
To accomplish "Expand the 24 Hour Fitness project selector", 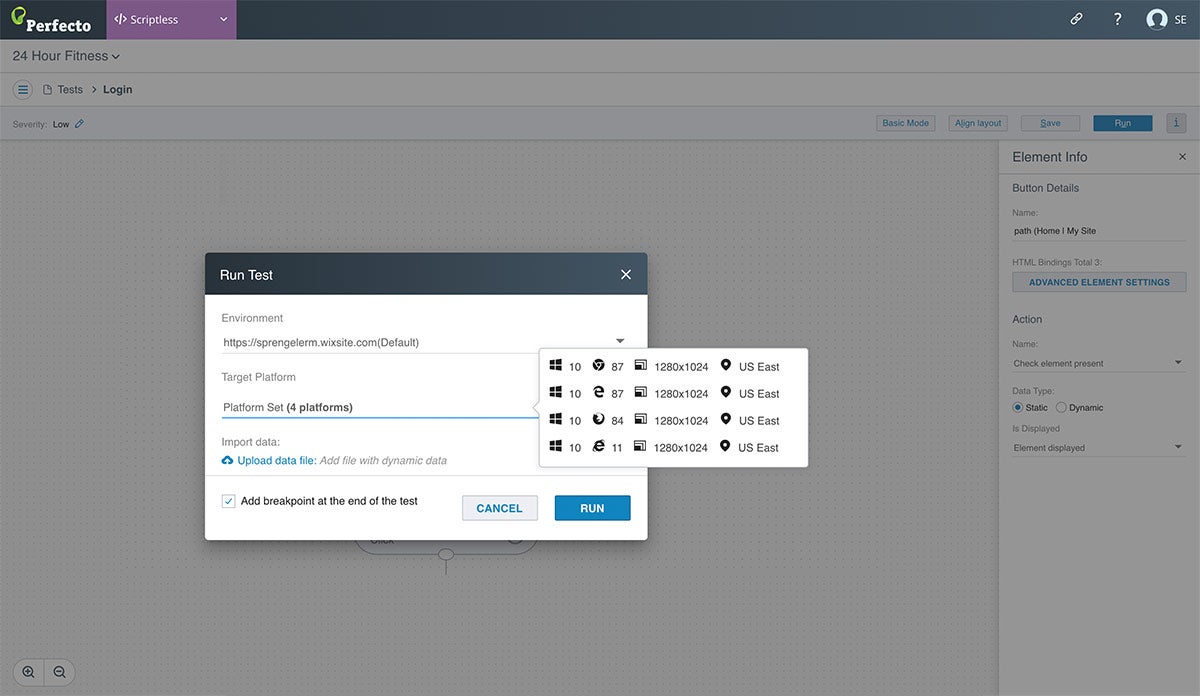I will click(x=63, y=56).
